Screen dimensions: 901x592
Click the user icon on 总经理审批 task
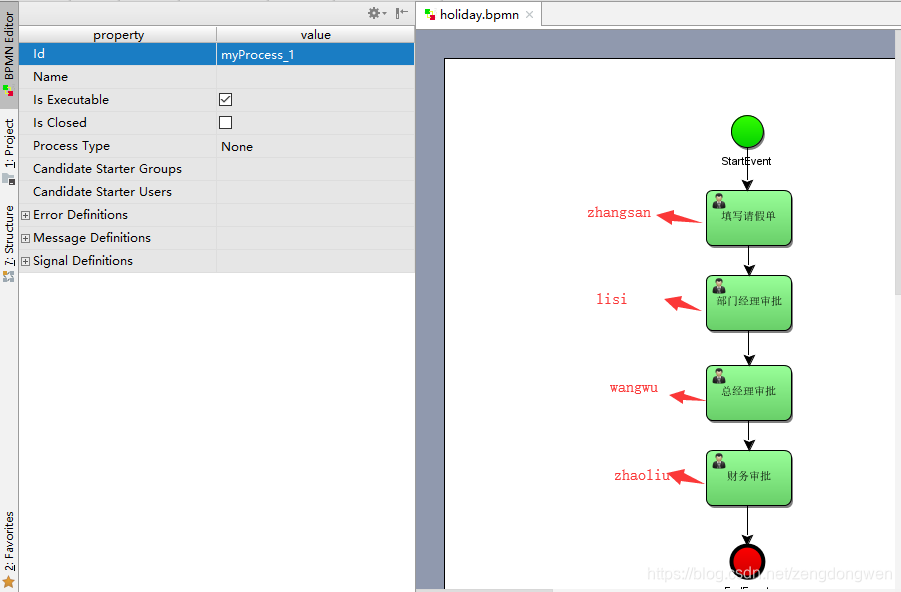pos(719,376)
